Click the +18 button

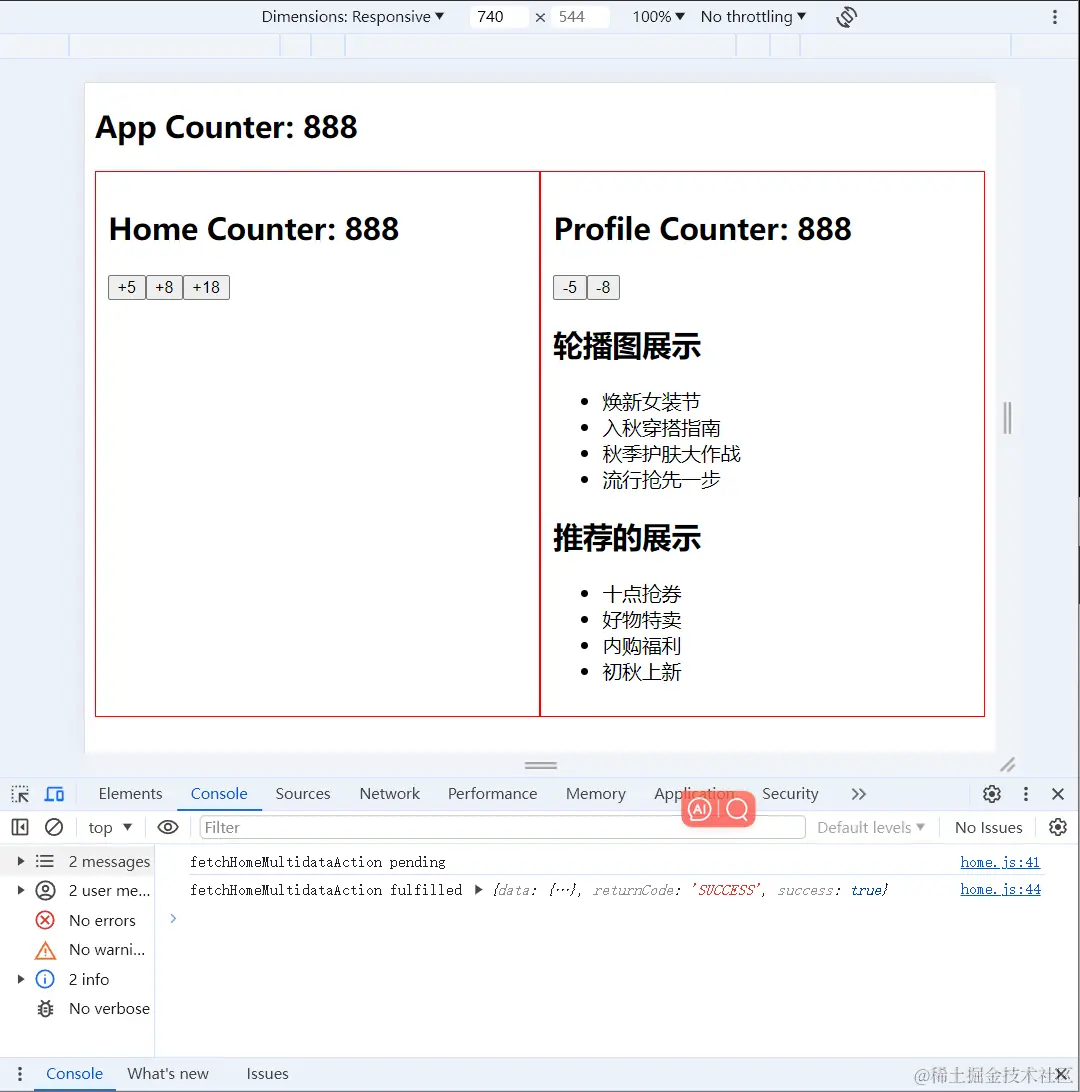click(206, 288)
